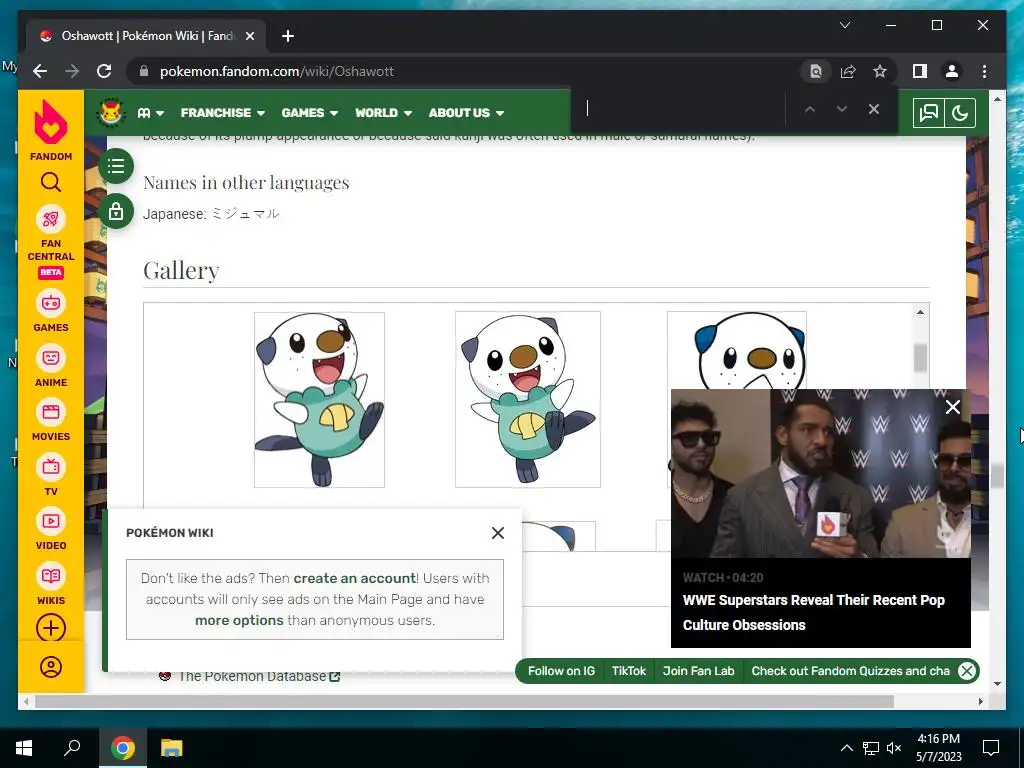Open second Oshawott gallery image
Image resolution: width=1024 pixels, height=768 pixels.
[528, 400]
